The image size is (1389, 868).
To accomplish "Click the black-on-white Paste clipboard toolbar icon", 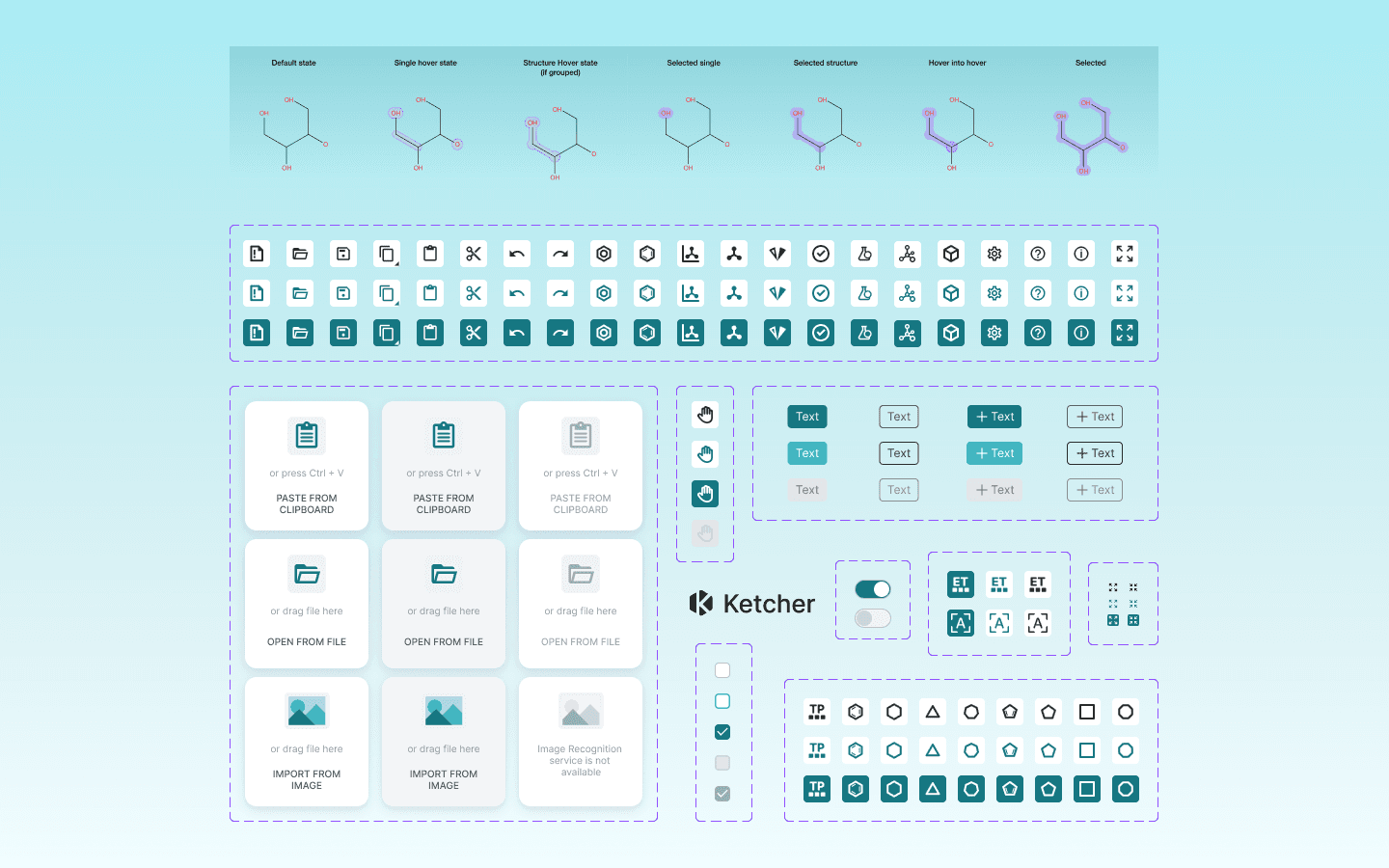I will click(x=430, y=254).
